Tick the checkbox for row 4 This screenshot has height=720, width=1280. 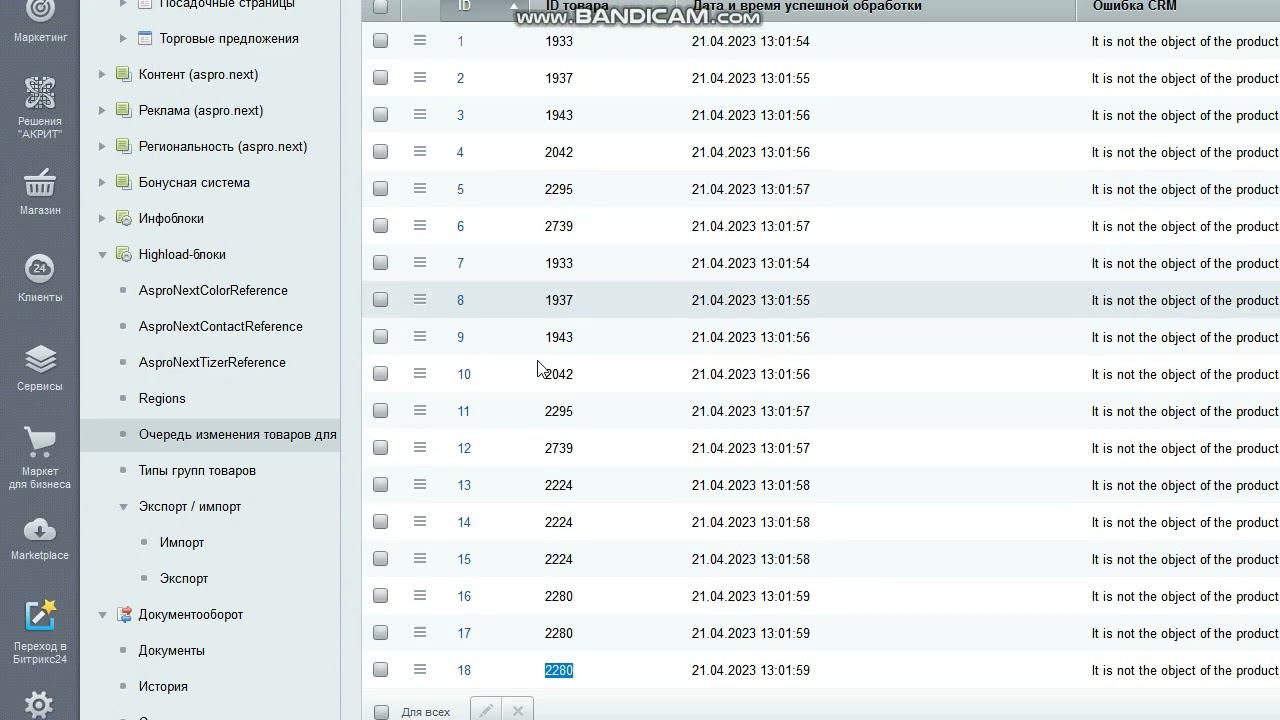click(380, 152)
